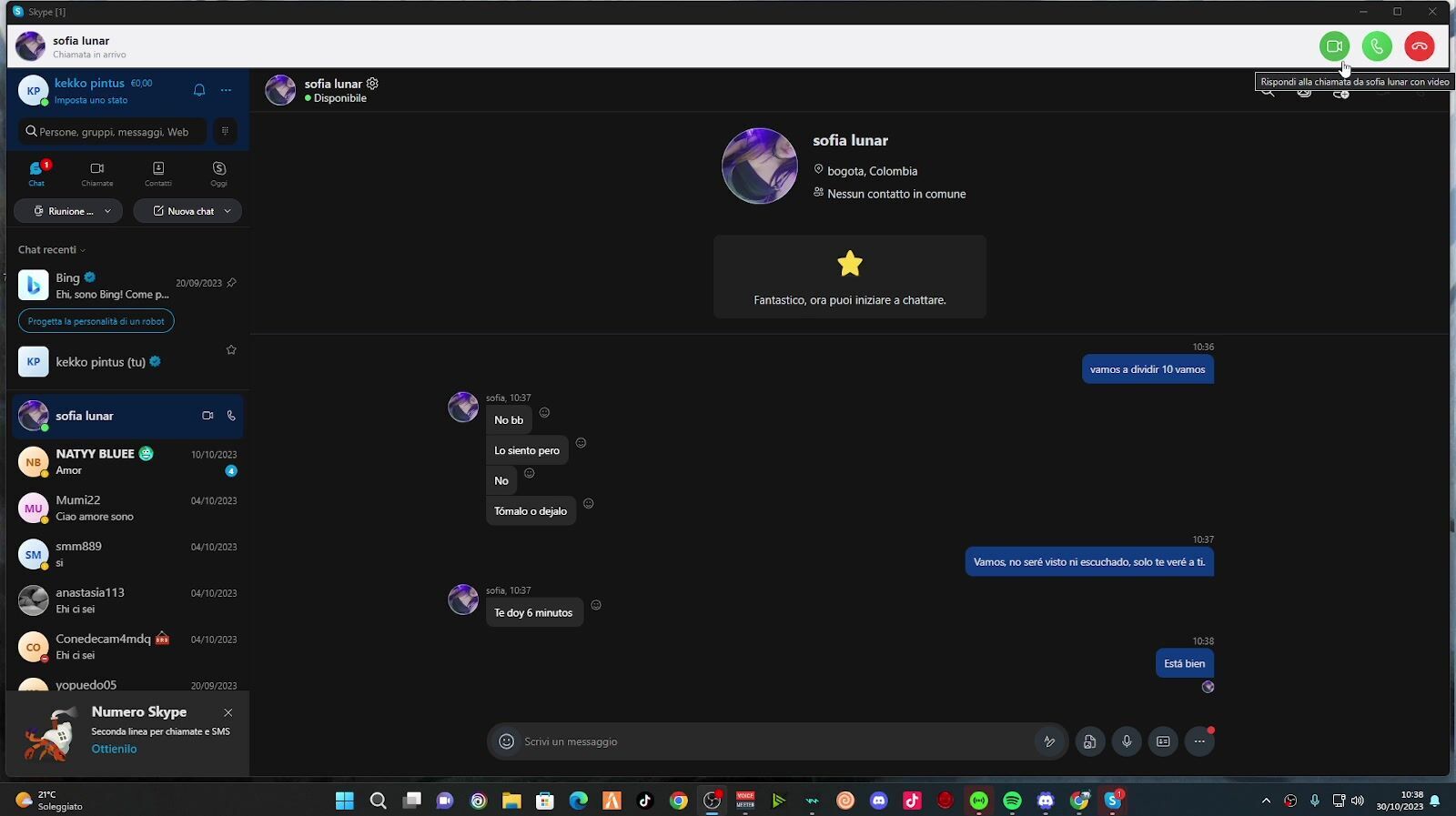Add Tómalo o dejalo message reaction

point(588,504)
